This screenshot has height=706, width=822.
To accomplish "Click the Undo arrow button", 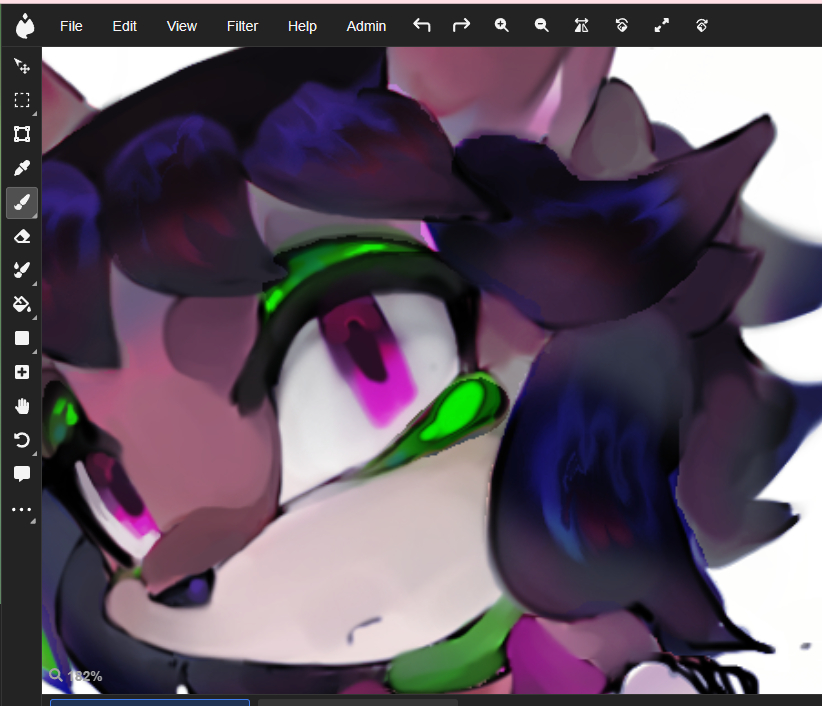I will pos(422,26).
